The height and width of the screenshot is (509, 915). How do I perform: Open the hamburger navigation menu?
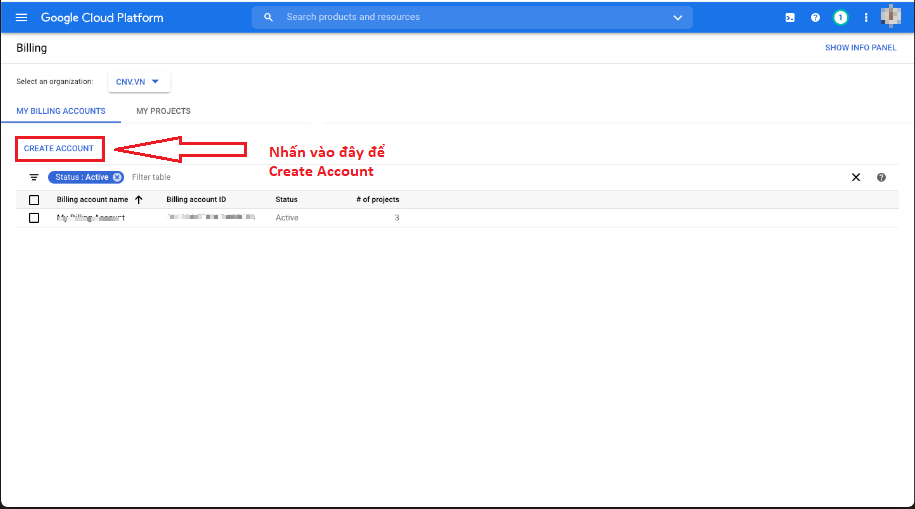(x=22, y=18)
